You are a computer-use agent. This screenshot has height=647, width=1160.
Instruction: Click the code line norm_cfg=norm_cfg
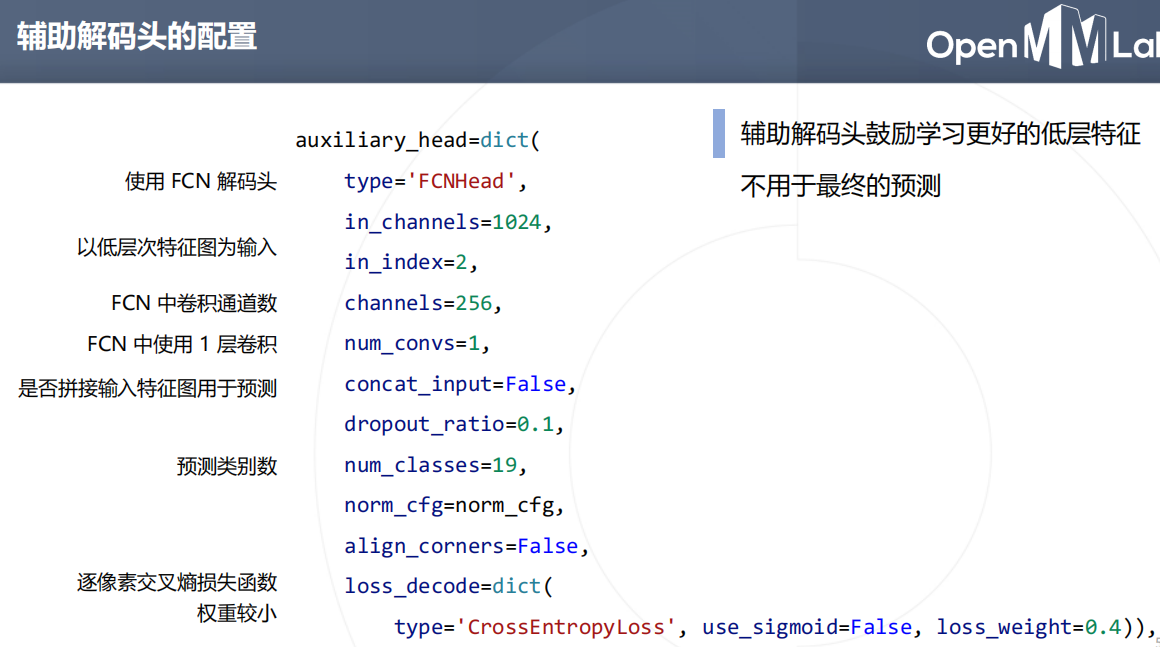click(454, 506)
